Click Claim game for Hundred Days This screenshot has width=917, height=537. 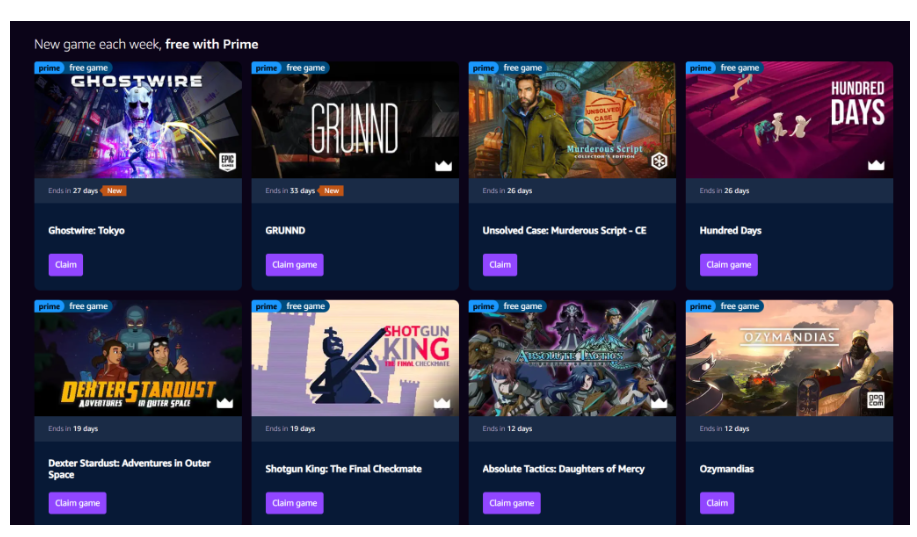(728, 264)
